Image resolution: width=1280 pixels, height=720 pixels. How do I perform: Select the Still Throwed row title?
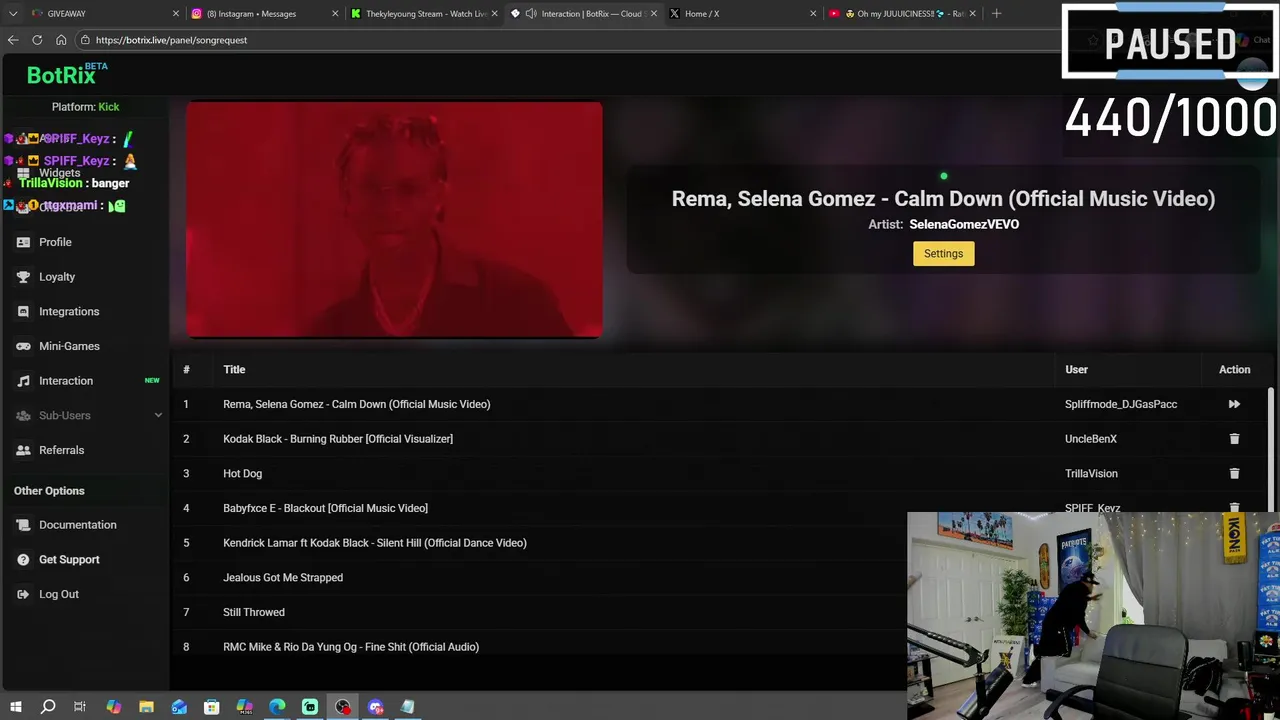(254, 612)
